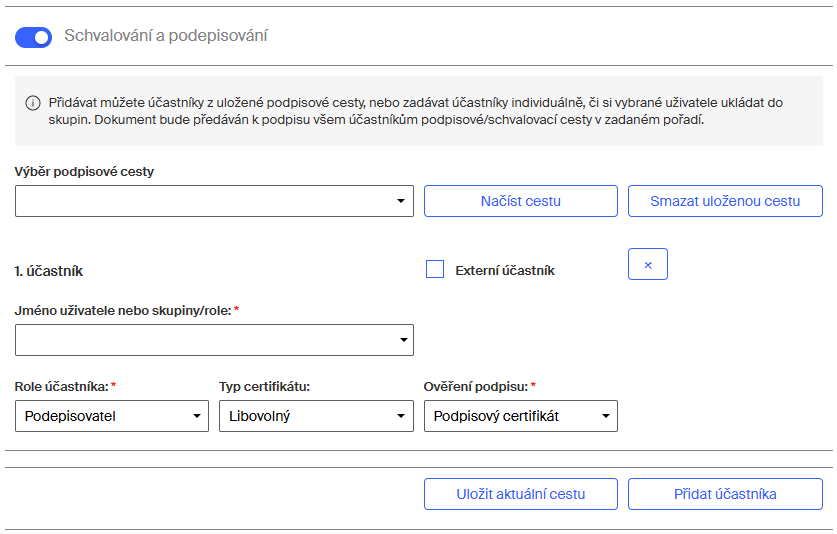Click the Načíst cestu button
The height and width of the screenshot is (534, 837).
coord(520,201)
